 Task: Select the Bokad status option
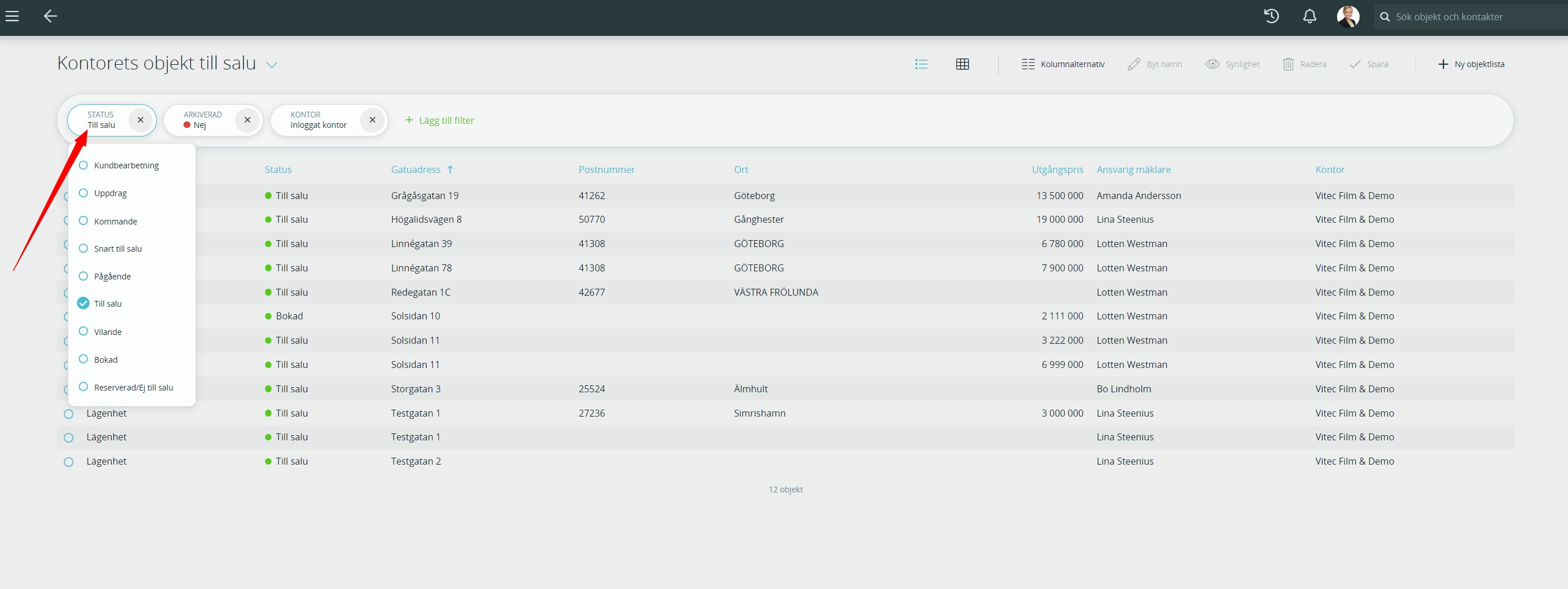(x=98, y=360)
